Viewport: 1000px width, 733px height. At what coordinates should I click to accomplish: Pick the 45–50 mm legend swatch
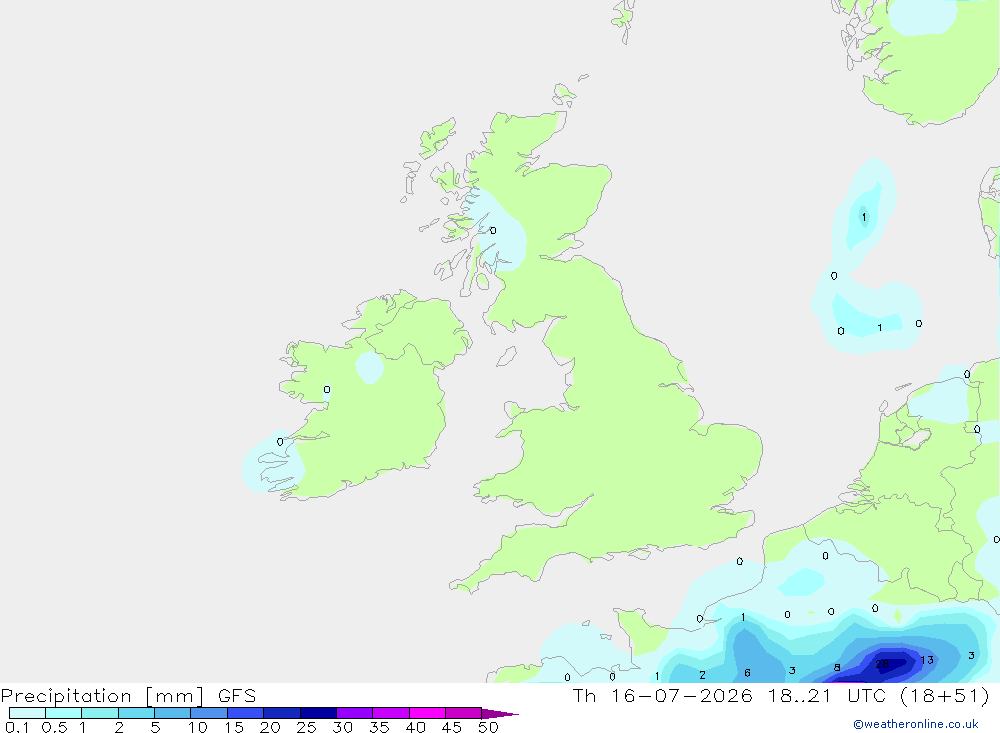(x=464, y=713)
